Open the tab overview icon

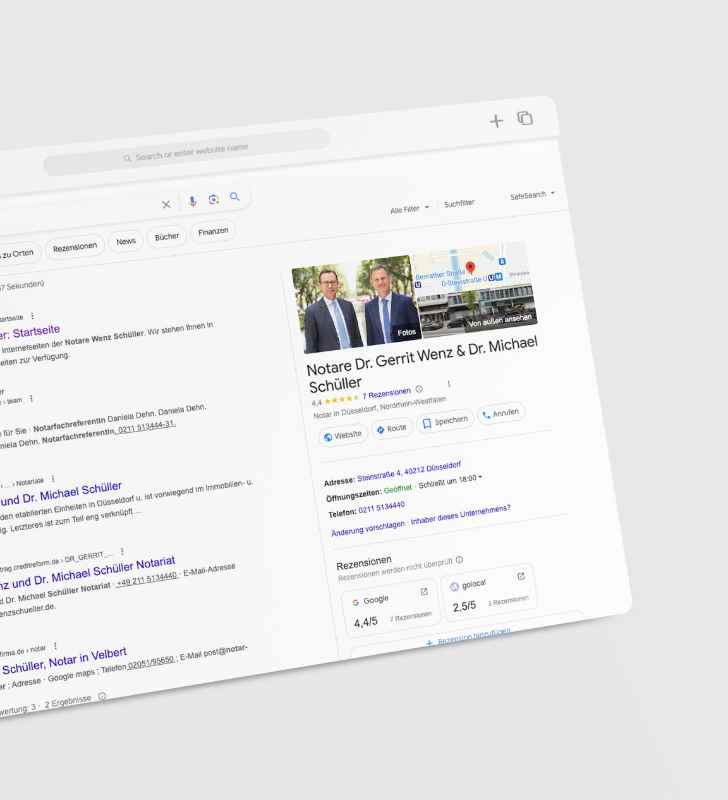click(525, 118)
